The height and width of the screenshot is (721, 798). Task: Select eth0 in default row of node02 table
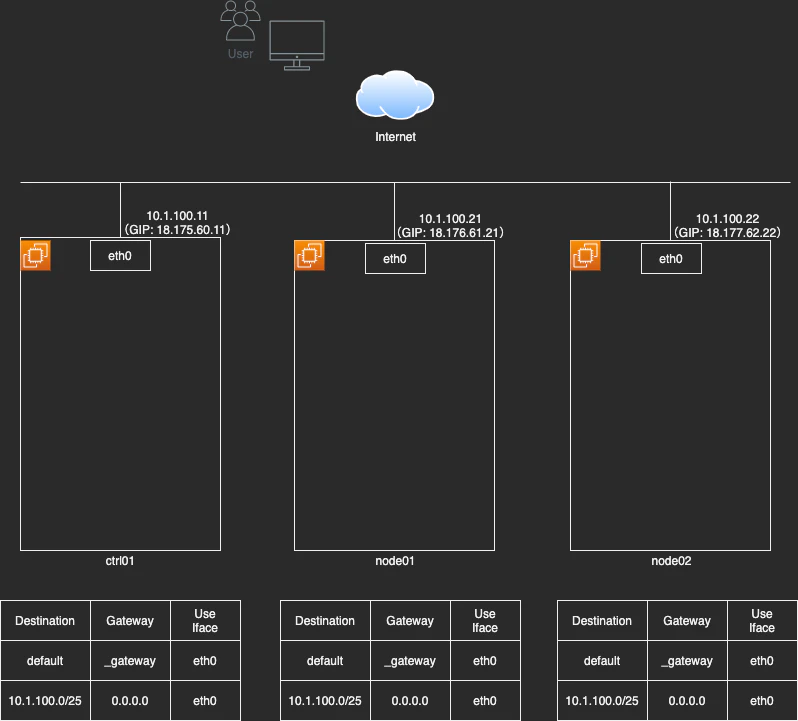click(x=762, y=660)
